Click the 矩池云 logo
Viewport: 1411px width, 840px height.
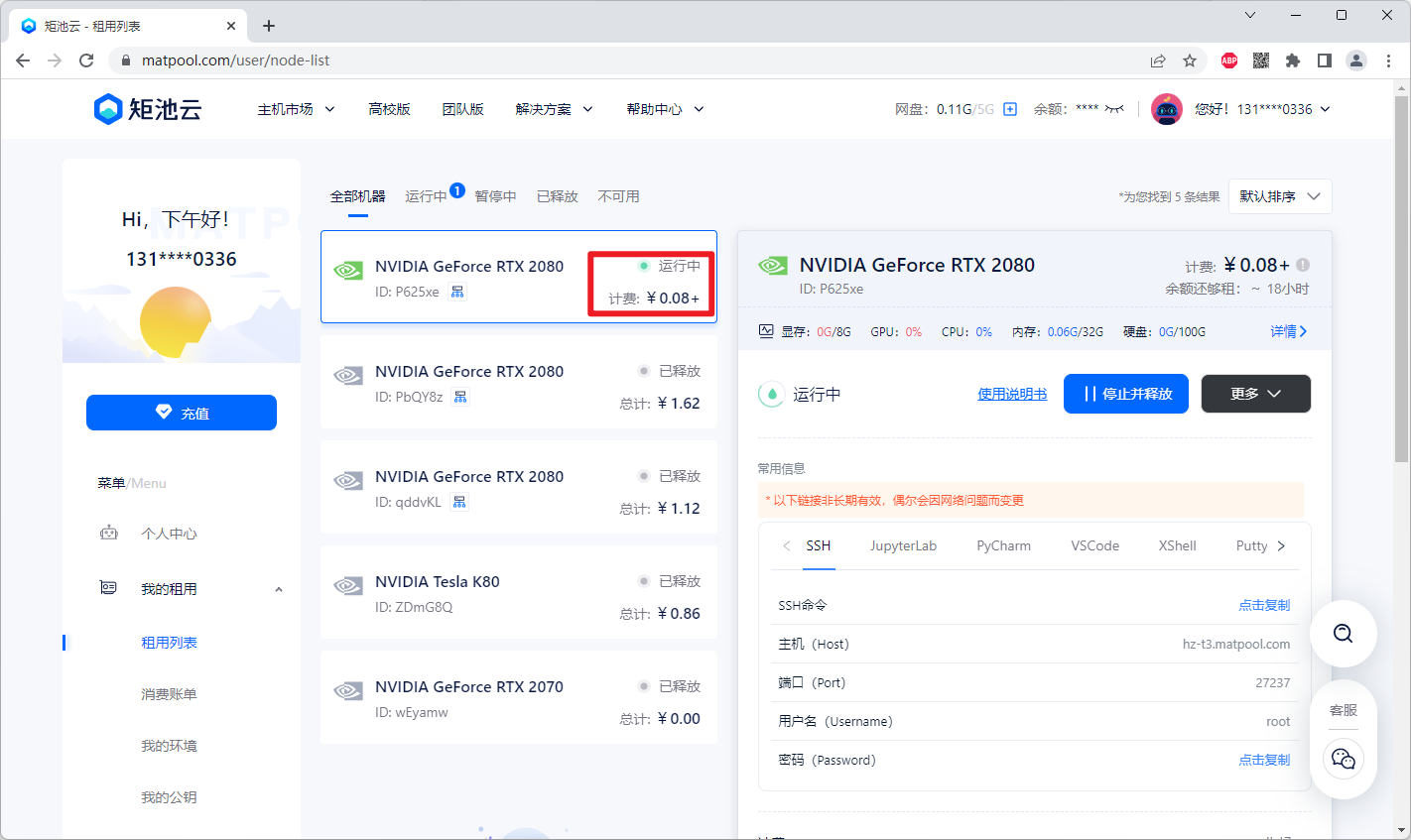click(x=148, y=109)
